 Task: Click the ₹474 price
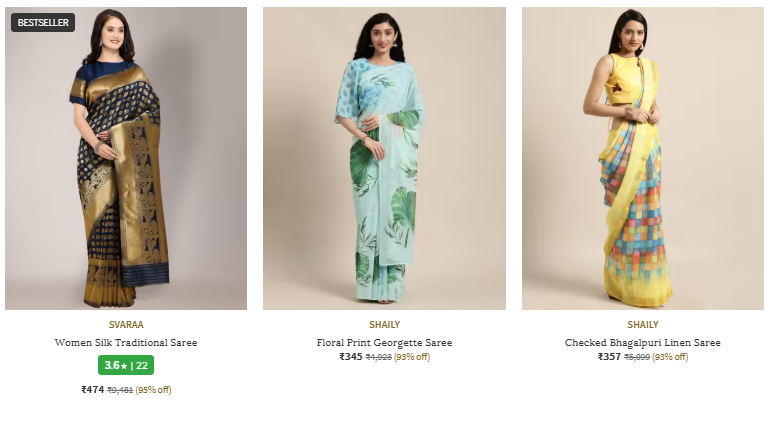click(93, 390)
